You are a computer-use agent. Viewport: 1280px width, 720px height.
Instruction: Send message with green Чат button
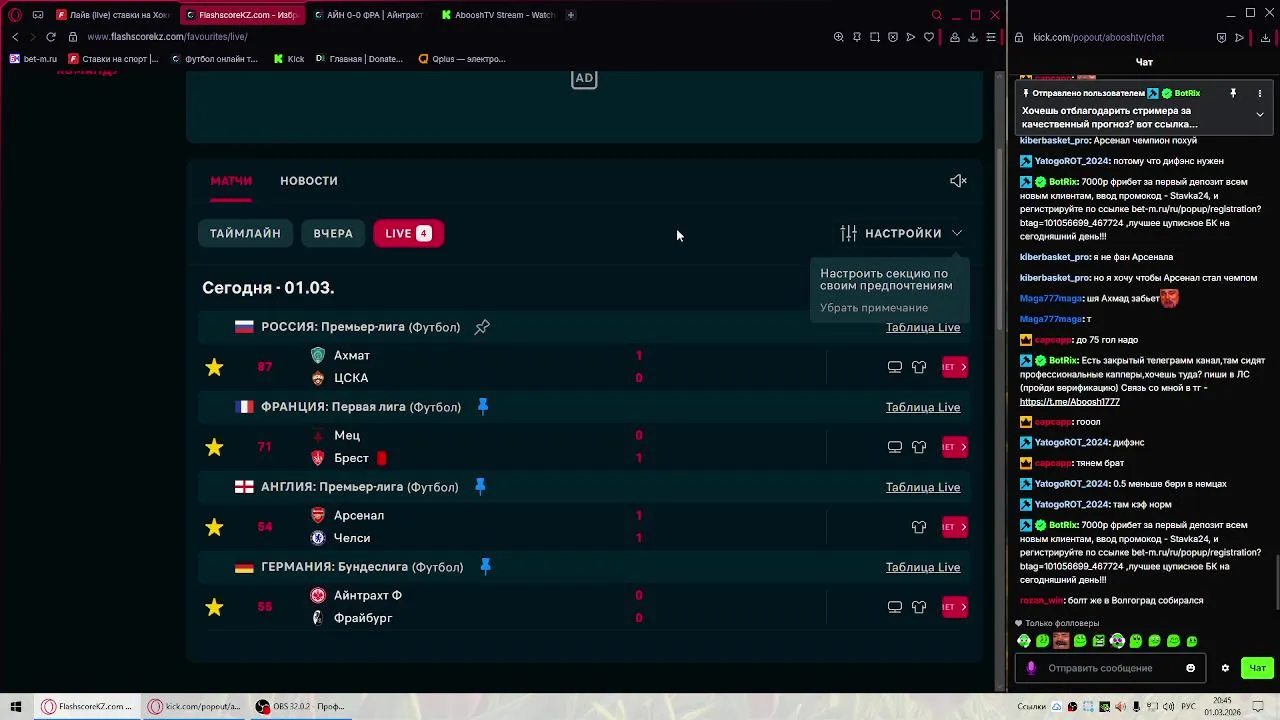[x=1257, y=668]
